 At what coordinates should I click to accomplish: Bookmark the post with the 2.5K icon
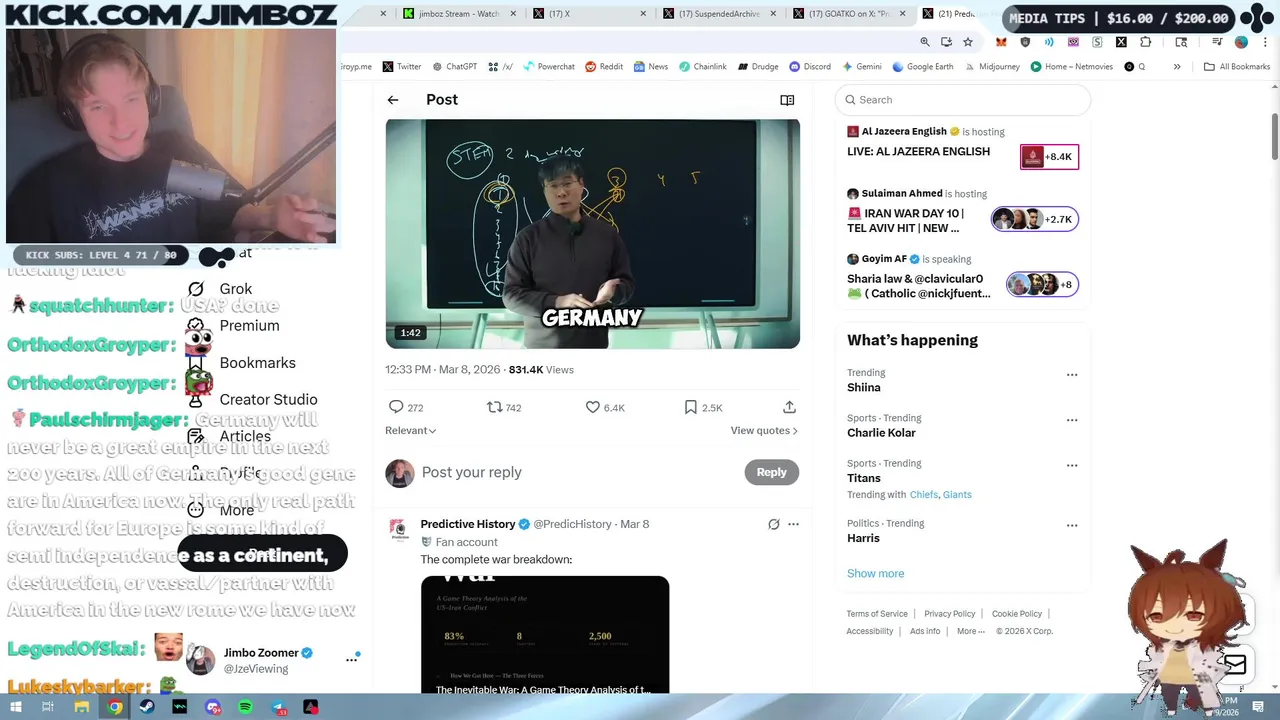(690, 407)
